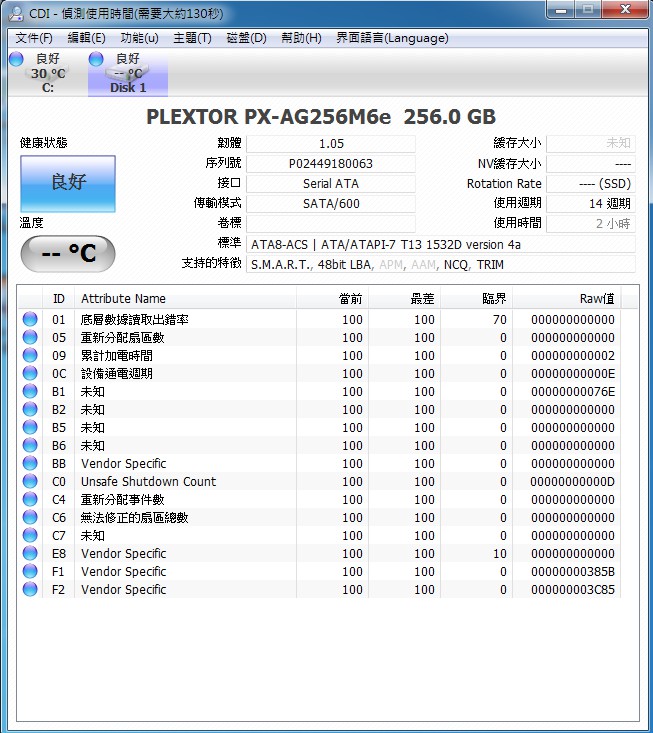Click the status orb of attribute 09
Viewport: 653px width, 733px height.
click(x=30, y=355)
